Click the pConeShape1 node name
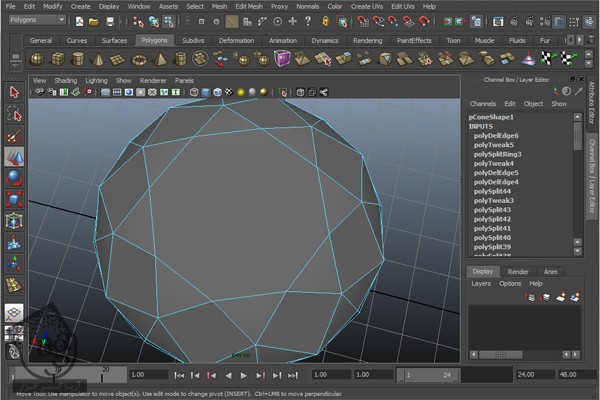The height and width of the screenshot is (400, 600). (491, 117)
